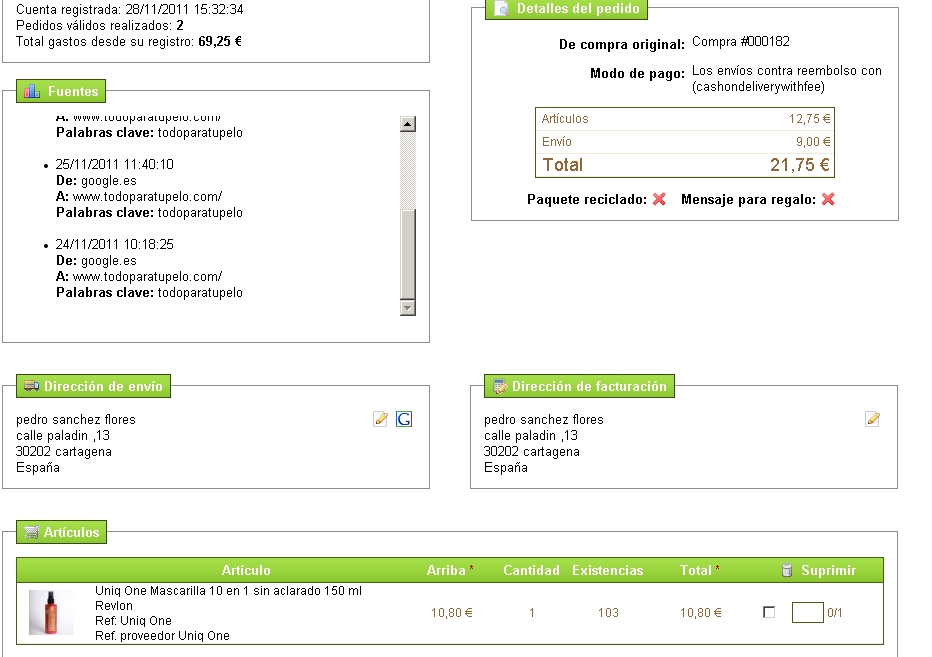Focus the quantity-to-remove field before 0/1
932x657 pixels.
807,612
